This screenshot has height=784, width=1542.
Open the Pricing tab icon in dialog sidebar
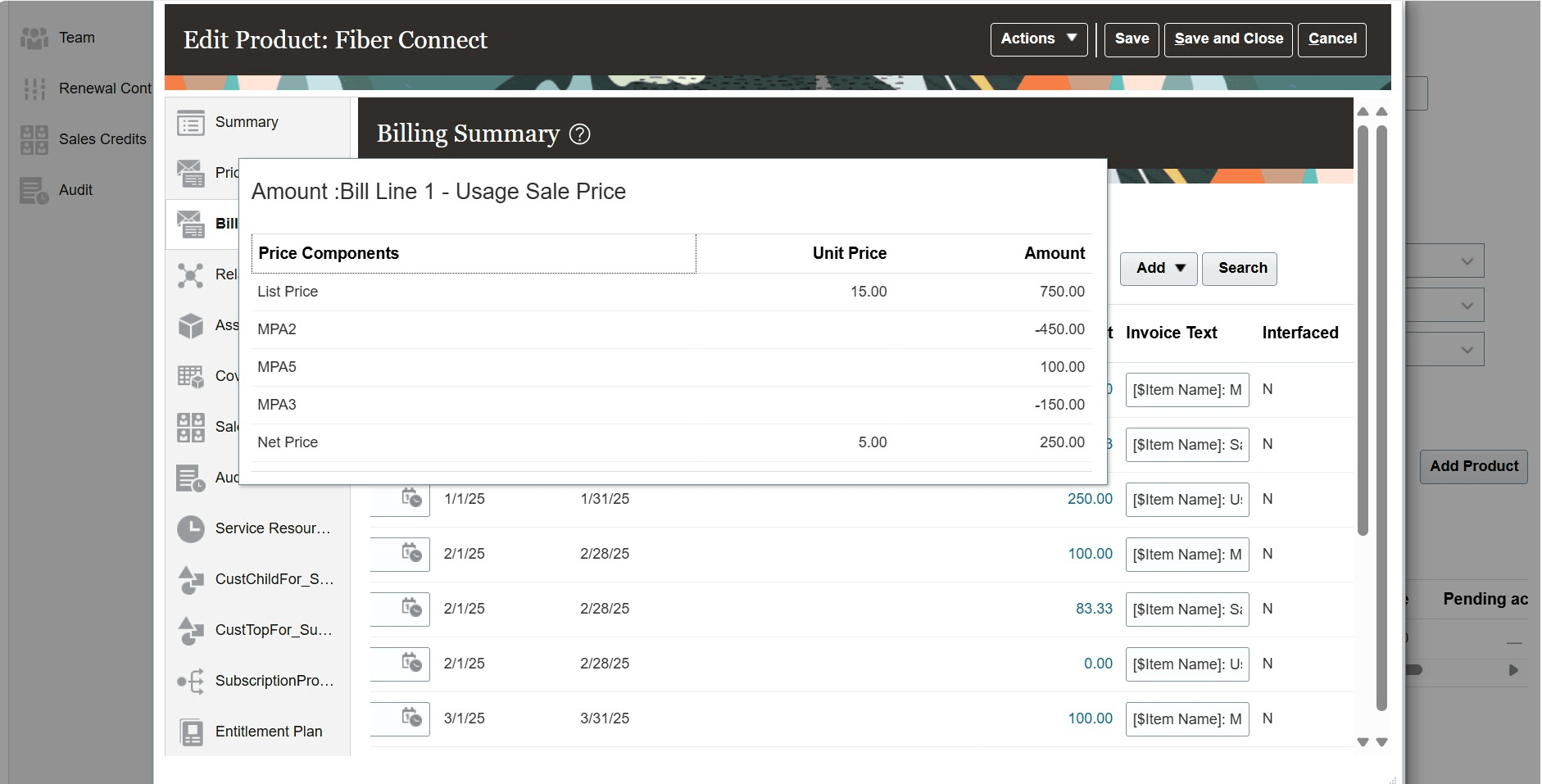click(191, 173)
